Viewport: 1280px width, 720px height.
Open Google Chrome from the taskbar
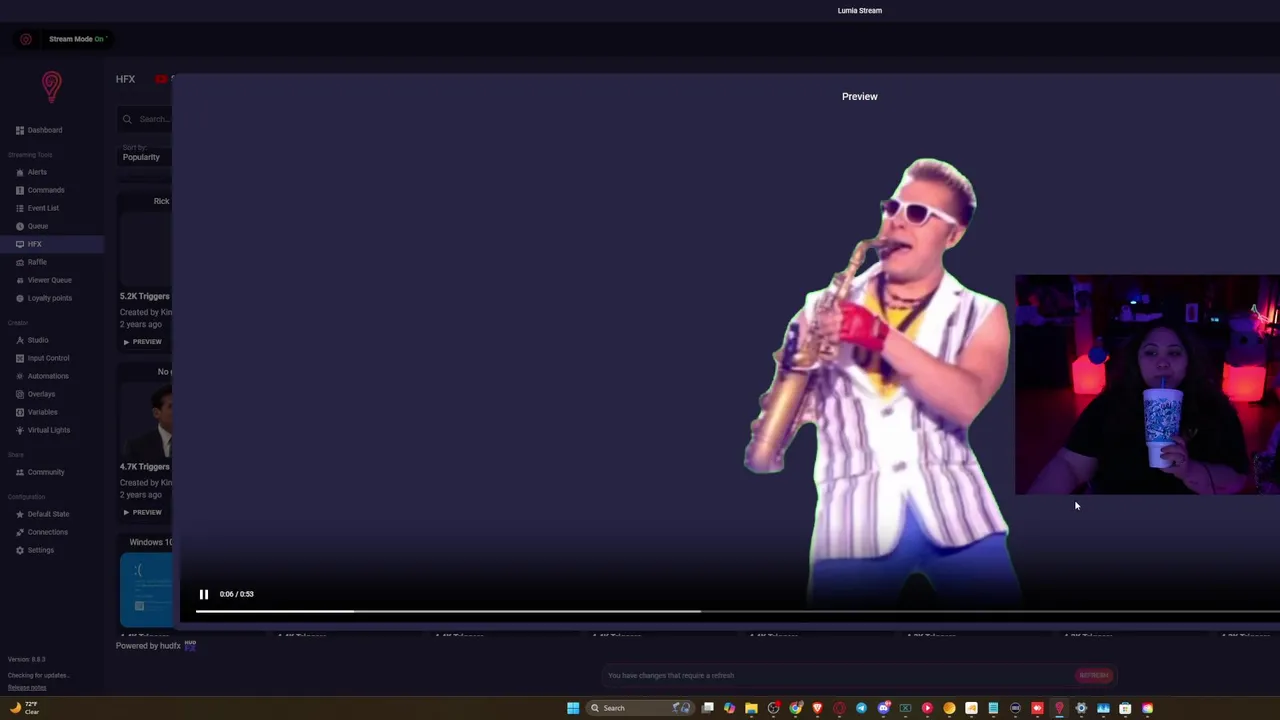796,708
